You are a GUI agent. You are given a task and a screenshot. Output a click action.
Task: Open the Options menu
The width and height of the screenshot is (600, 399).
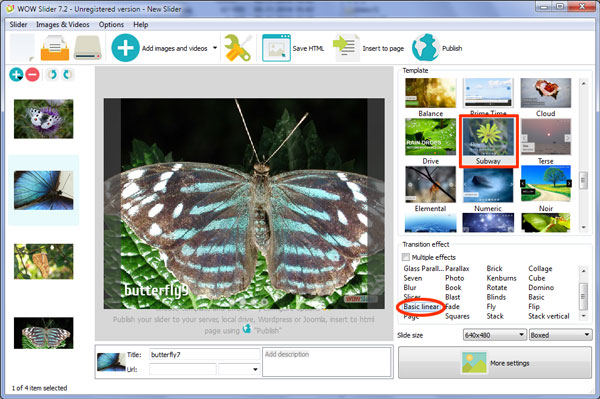[111, 24]
